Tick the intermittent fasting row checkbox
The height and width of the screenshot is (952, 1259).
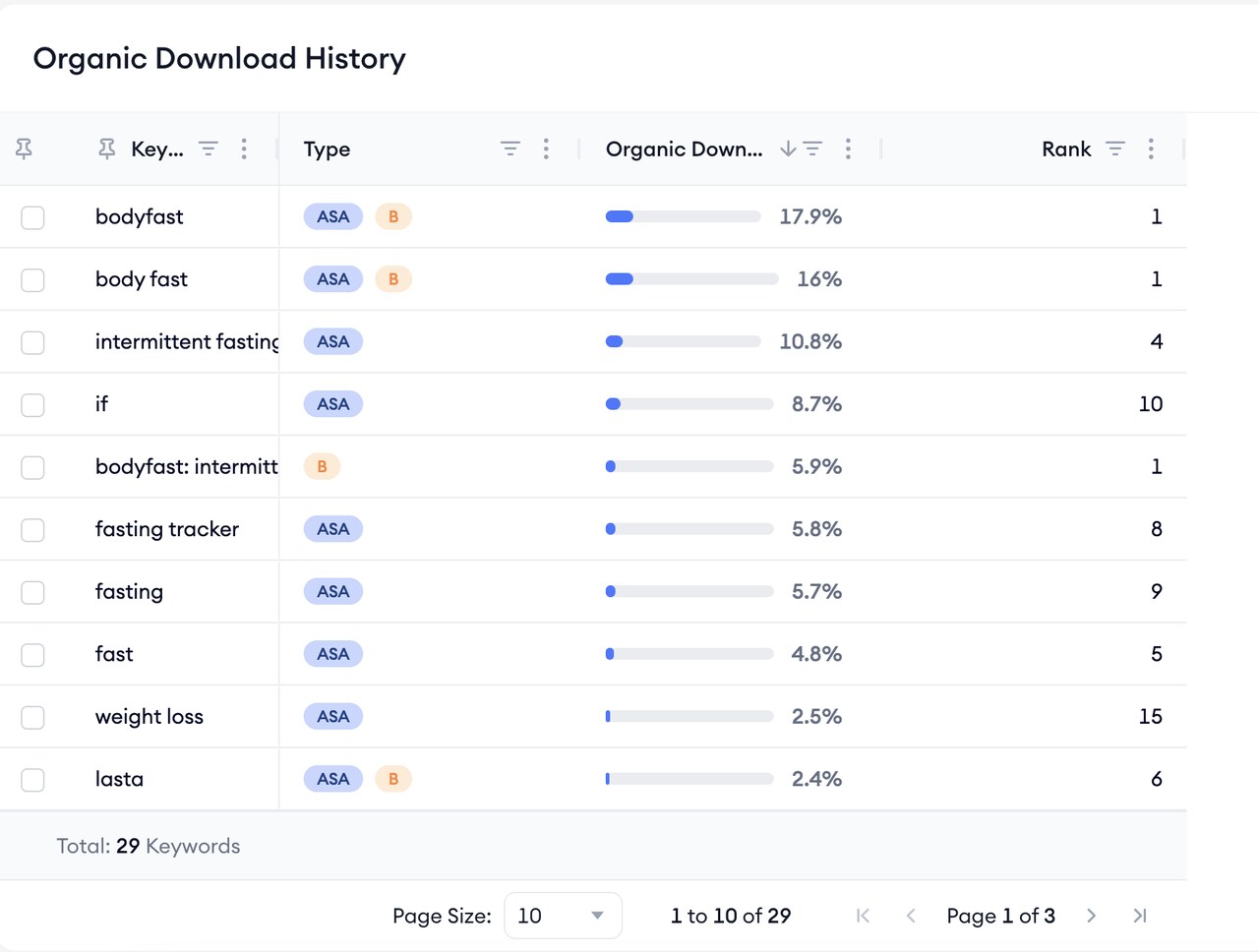pos(33,341)
